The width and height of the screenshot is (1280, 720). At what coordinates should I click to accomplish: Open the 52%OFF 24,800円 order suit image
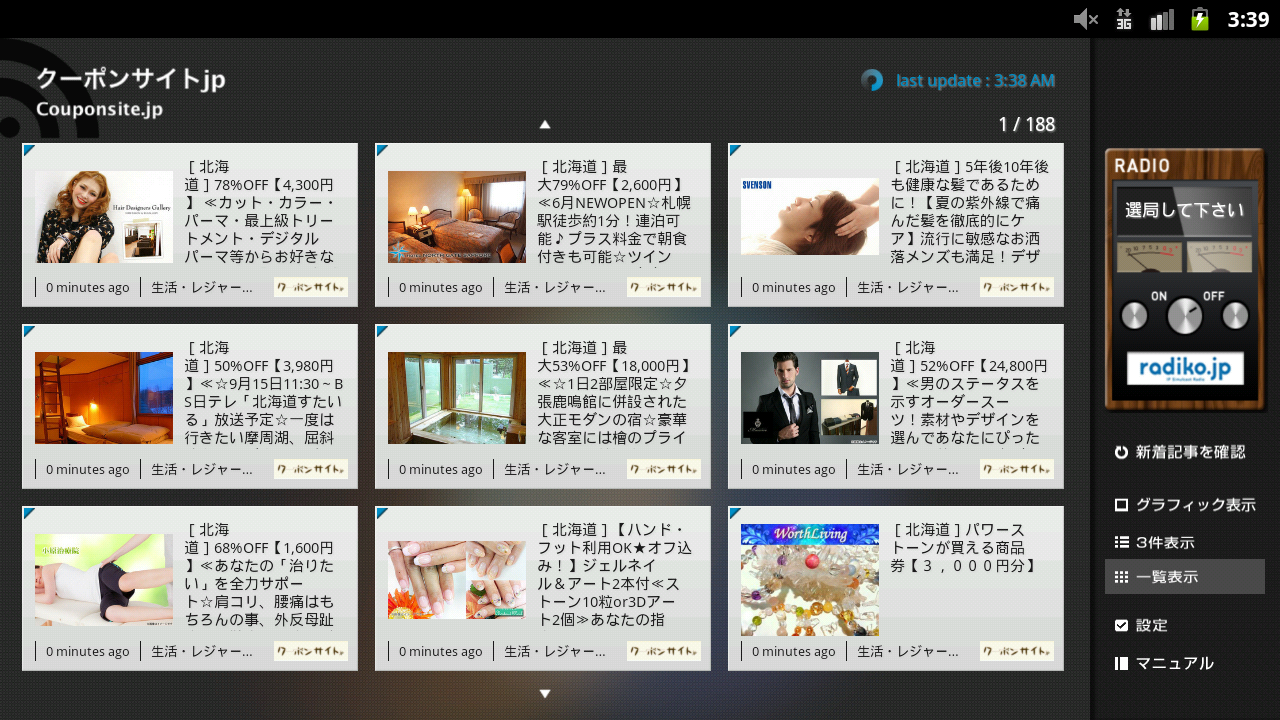coord(810,398)
